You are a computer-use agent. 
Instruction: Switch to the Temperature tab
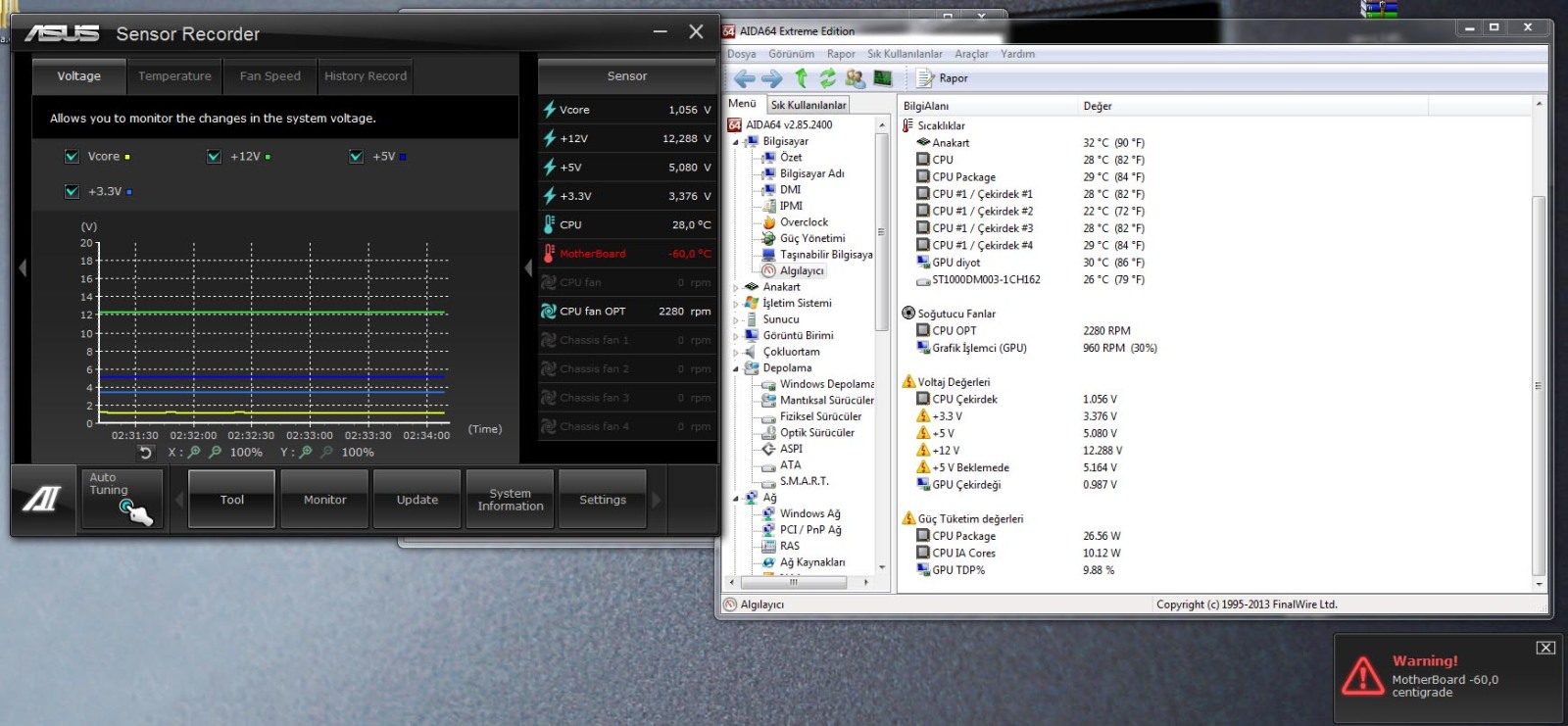174,76
